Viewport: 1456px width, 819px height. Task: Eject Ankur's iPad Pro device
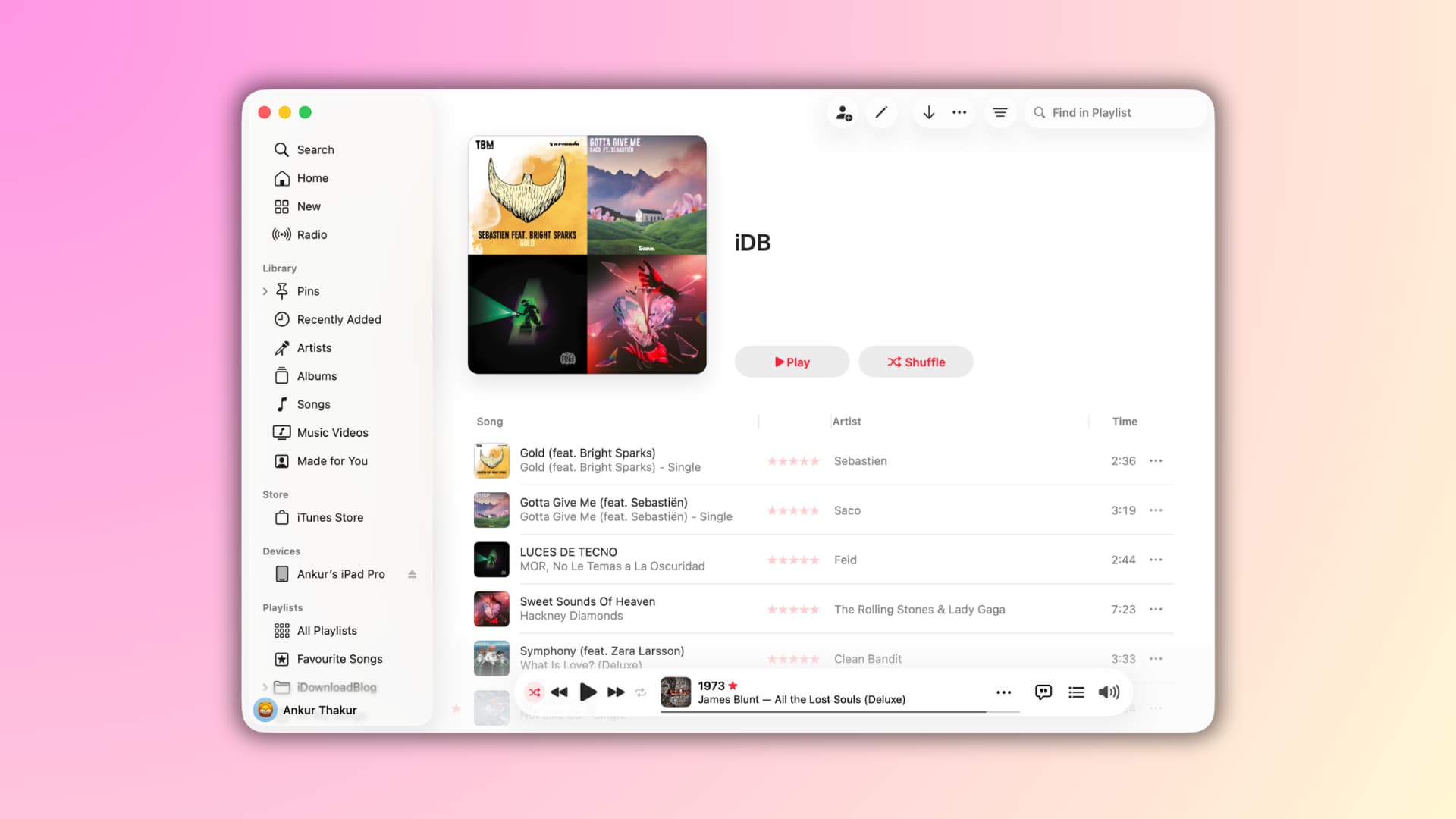point(412,574)
